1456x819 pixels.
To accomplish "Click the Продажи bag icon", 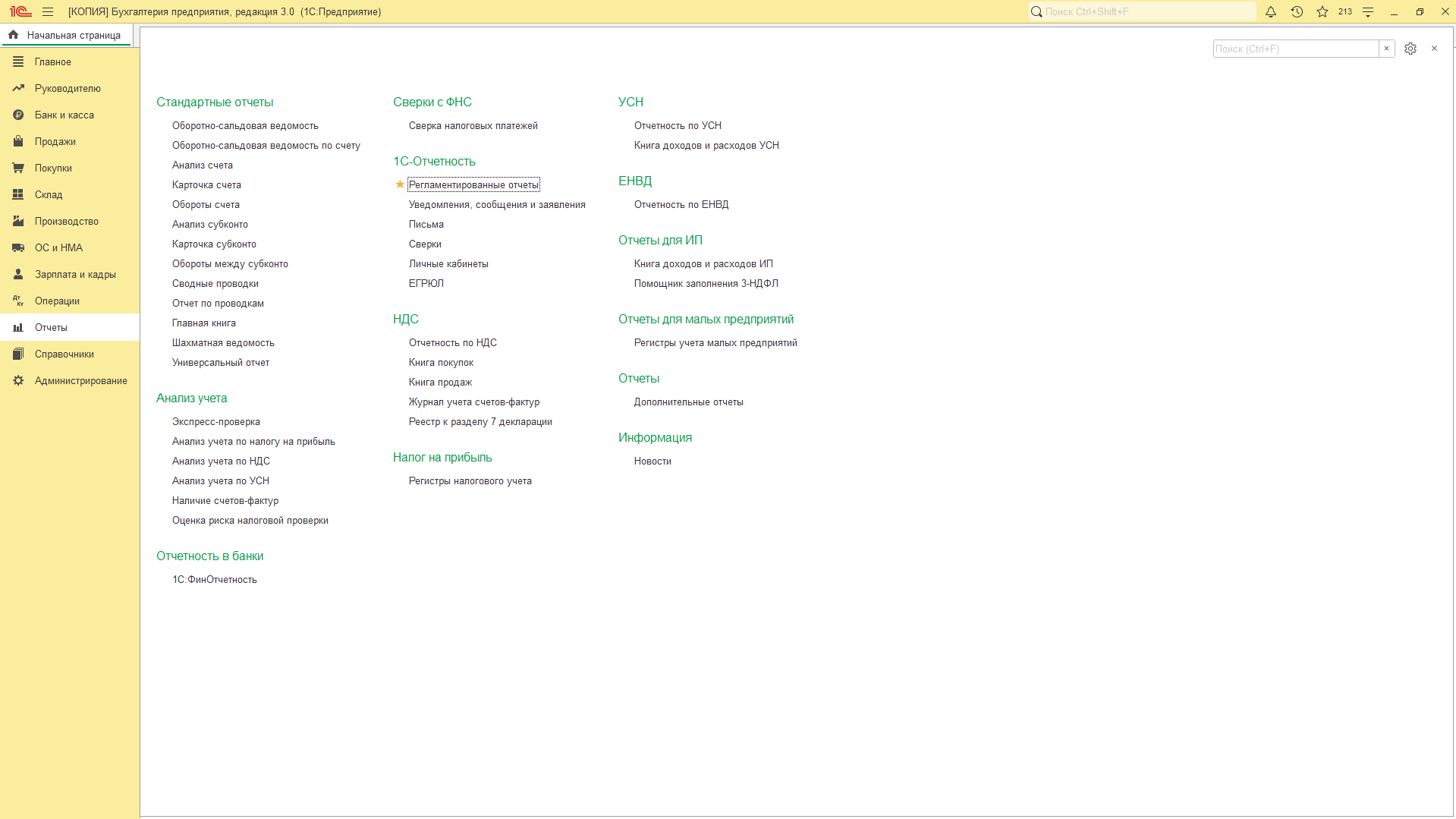I will click(18, 141).
